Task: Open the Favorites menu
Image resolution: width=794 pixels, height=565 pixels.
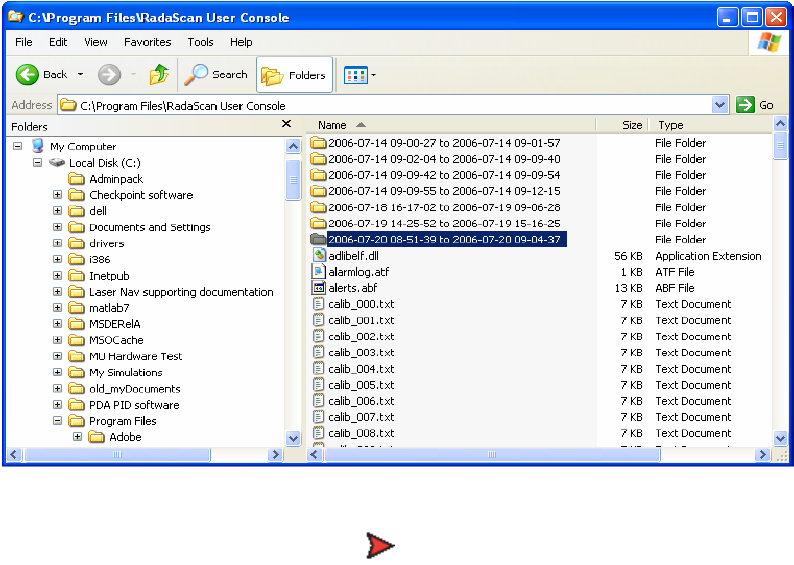Action: pos(147,42)
